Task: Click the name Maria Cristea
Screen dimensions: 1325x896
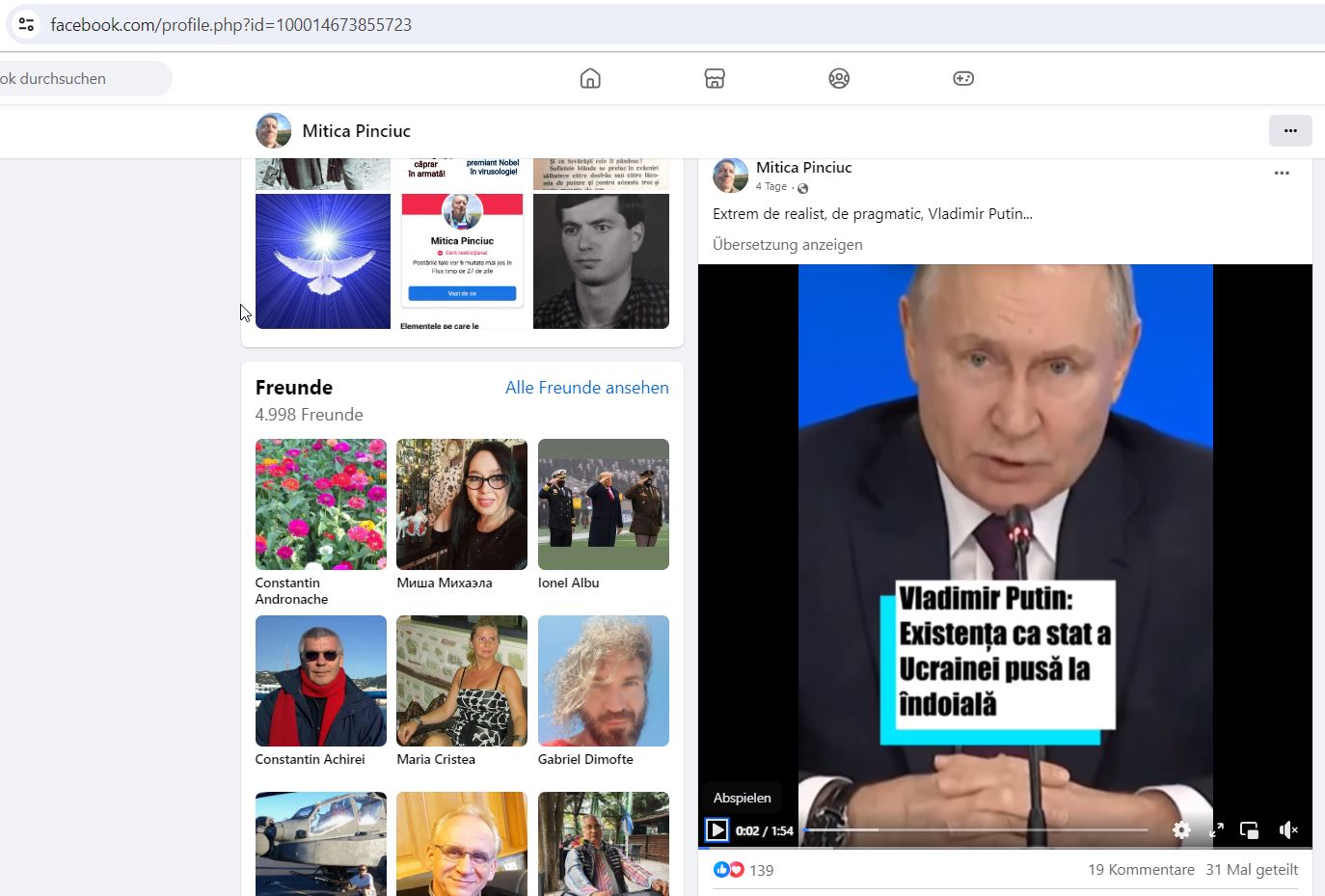Action: coord(436,759)
